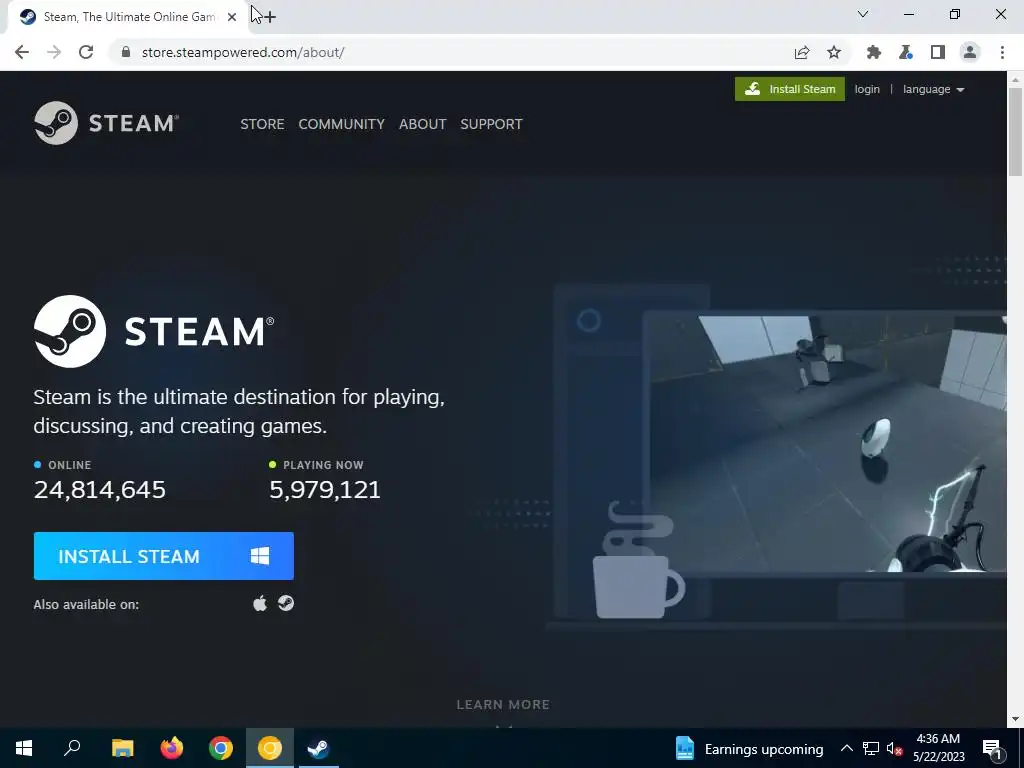
Task: Expand the tab search chevron
Action: click(863, 14)
